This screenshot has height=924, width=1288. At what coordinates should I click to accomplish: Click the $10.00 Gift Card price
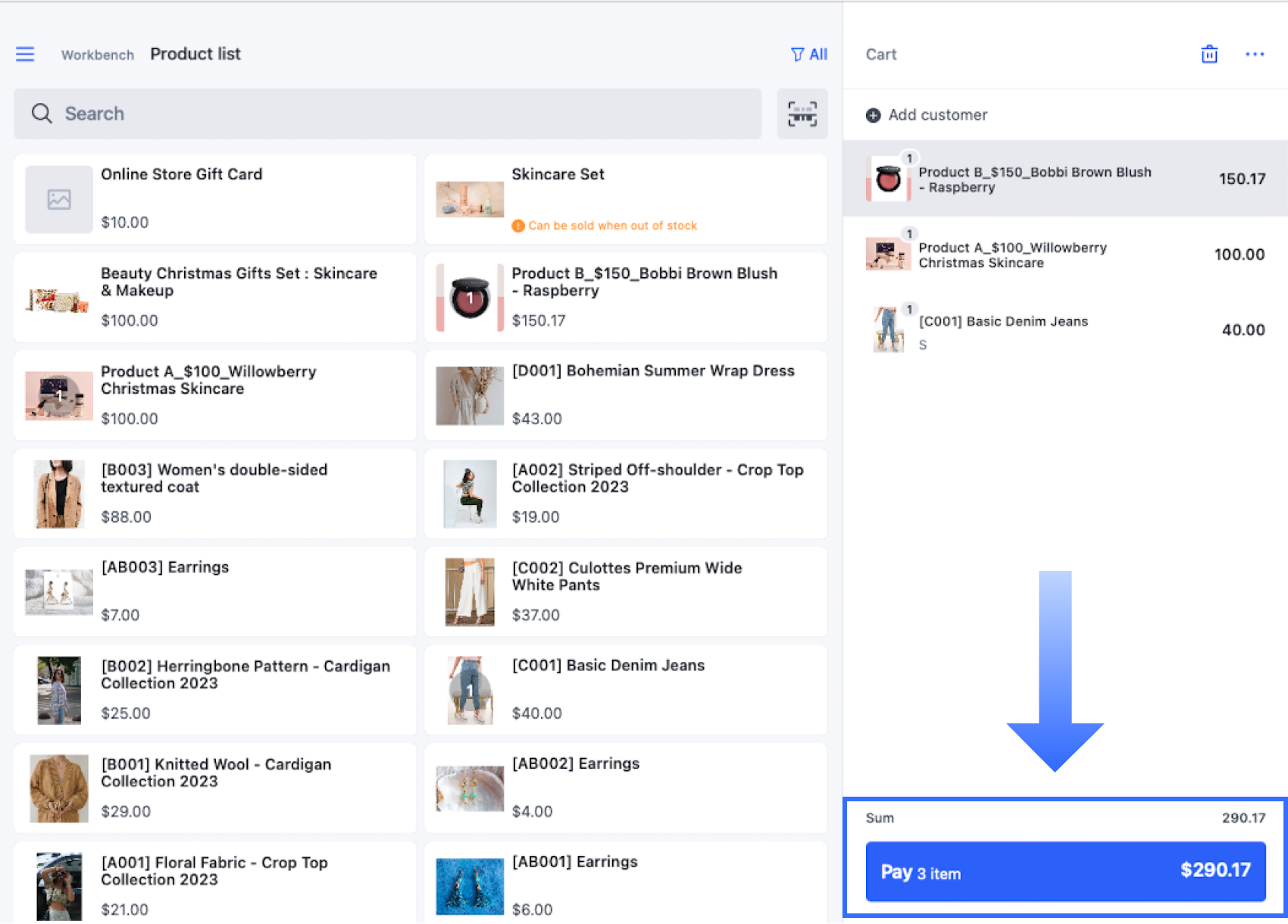[x=125, y=223]
